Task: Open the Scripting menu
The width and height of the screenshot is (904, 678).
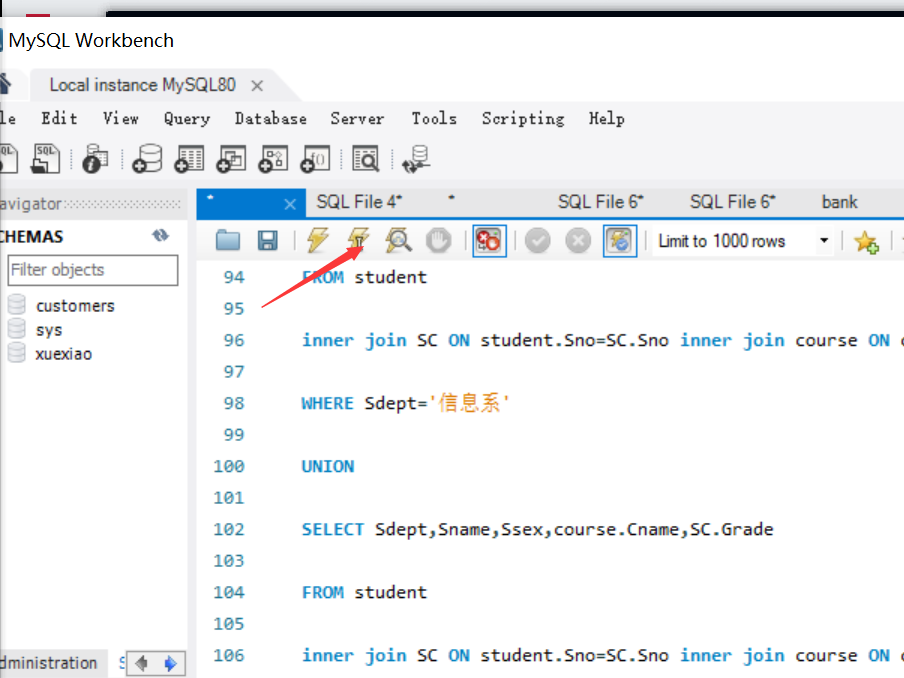Action: pos(523,119)
